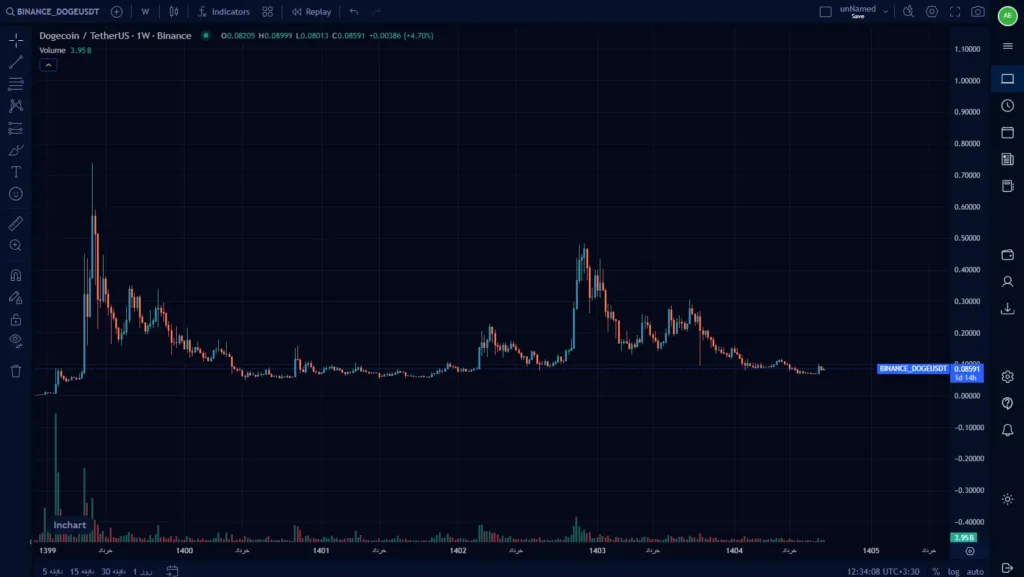Select the 1-day timeframe shortcut
Viewport: 1024px width, 577px height.
tap(142, 571)
